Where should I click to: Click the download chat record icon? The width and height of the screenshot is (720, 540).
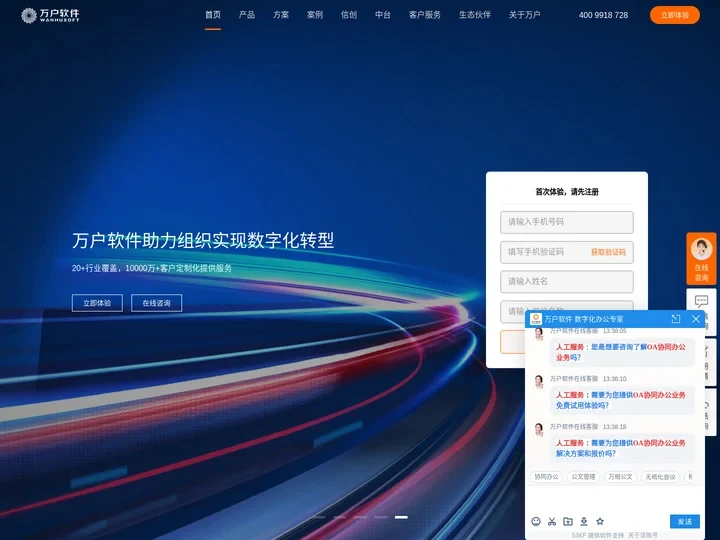coord(584,521)
